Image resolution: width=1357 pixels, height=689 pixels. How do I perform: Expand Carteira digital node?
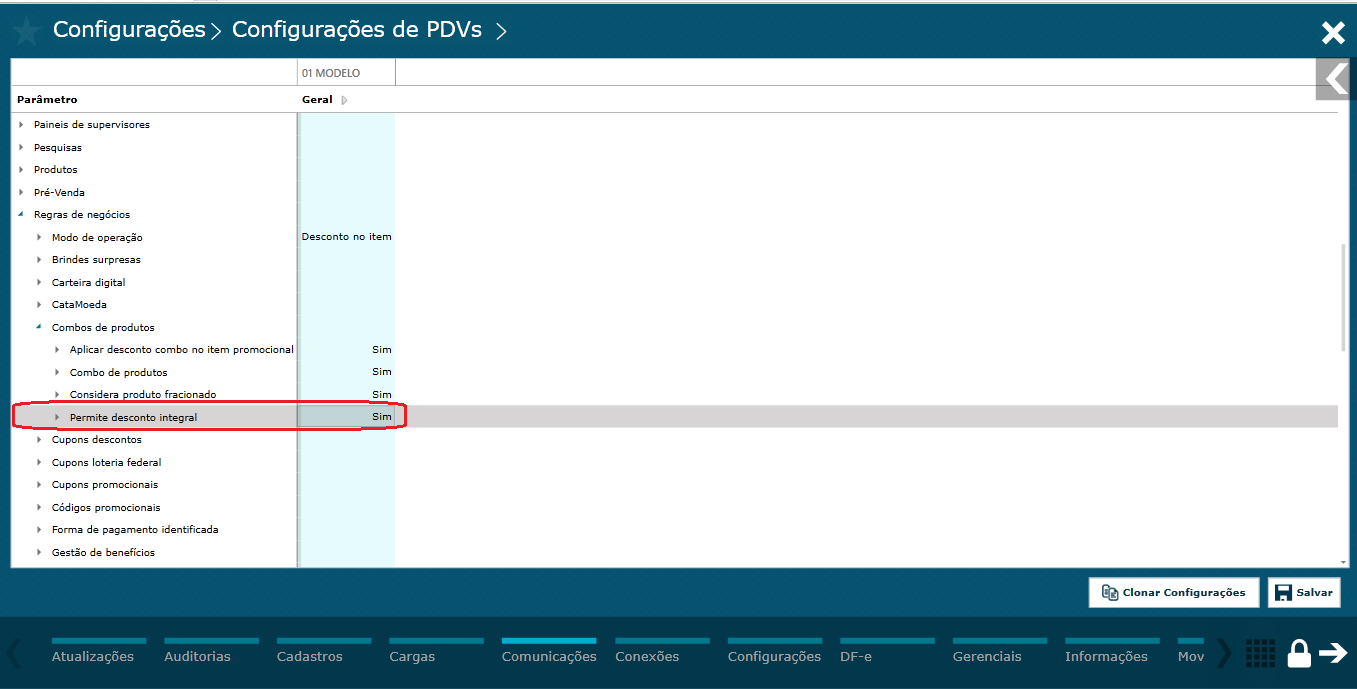click(x=39, y=282)
